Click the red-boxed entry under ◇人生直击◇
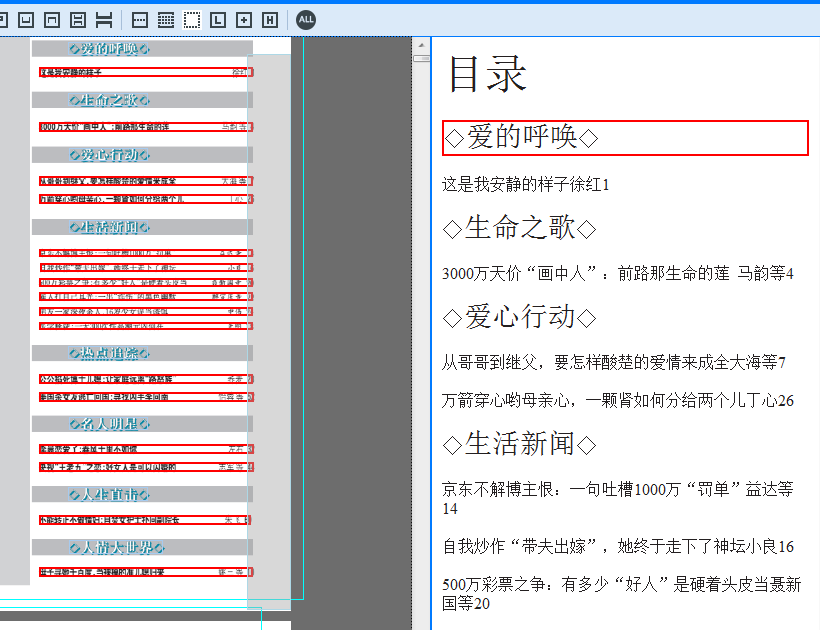Image resolution: width=820 pixels, height=630 pixels. click(146, 520)
